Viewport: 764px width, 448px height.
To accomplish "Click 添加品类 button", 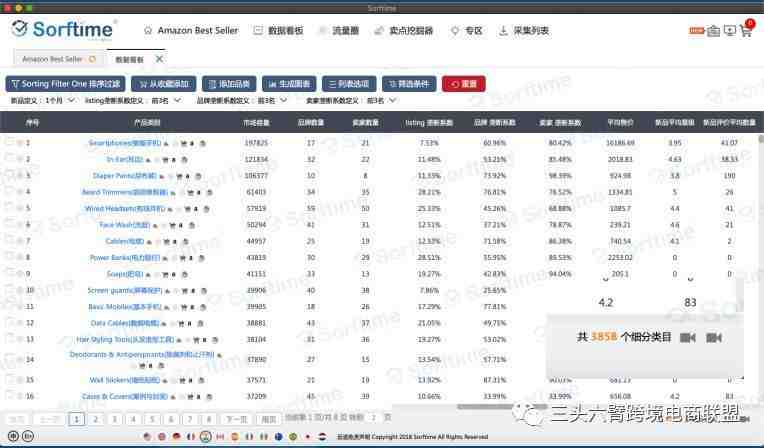I will click(229, 84).
